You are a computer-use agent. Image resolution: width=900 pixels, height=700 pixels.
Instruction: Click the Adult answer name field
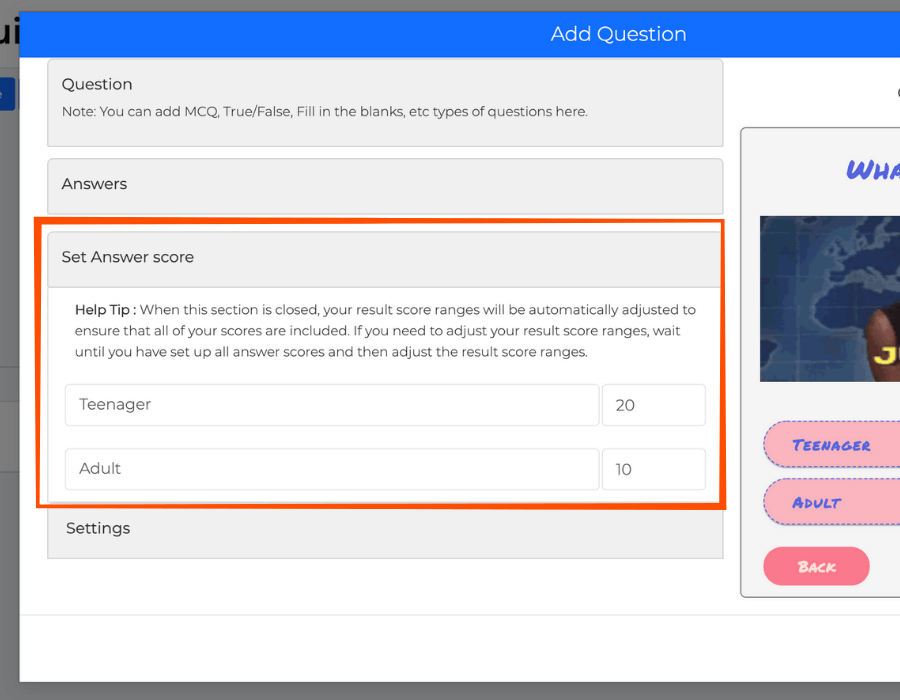(x=332, y=469)
